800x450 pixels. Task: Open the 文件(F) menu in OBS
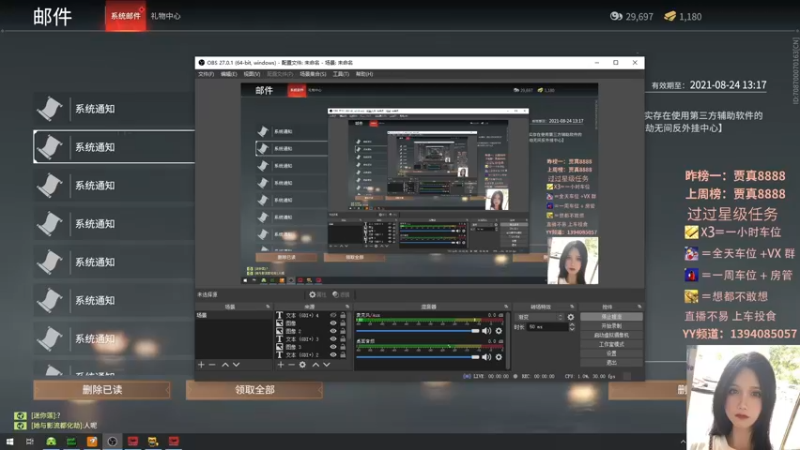click(x=206, y=74)
